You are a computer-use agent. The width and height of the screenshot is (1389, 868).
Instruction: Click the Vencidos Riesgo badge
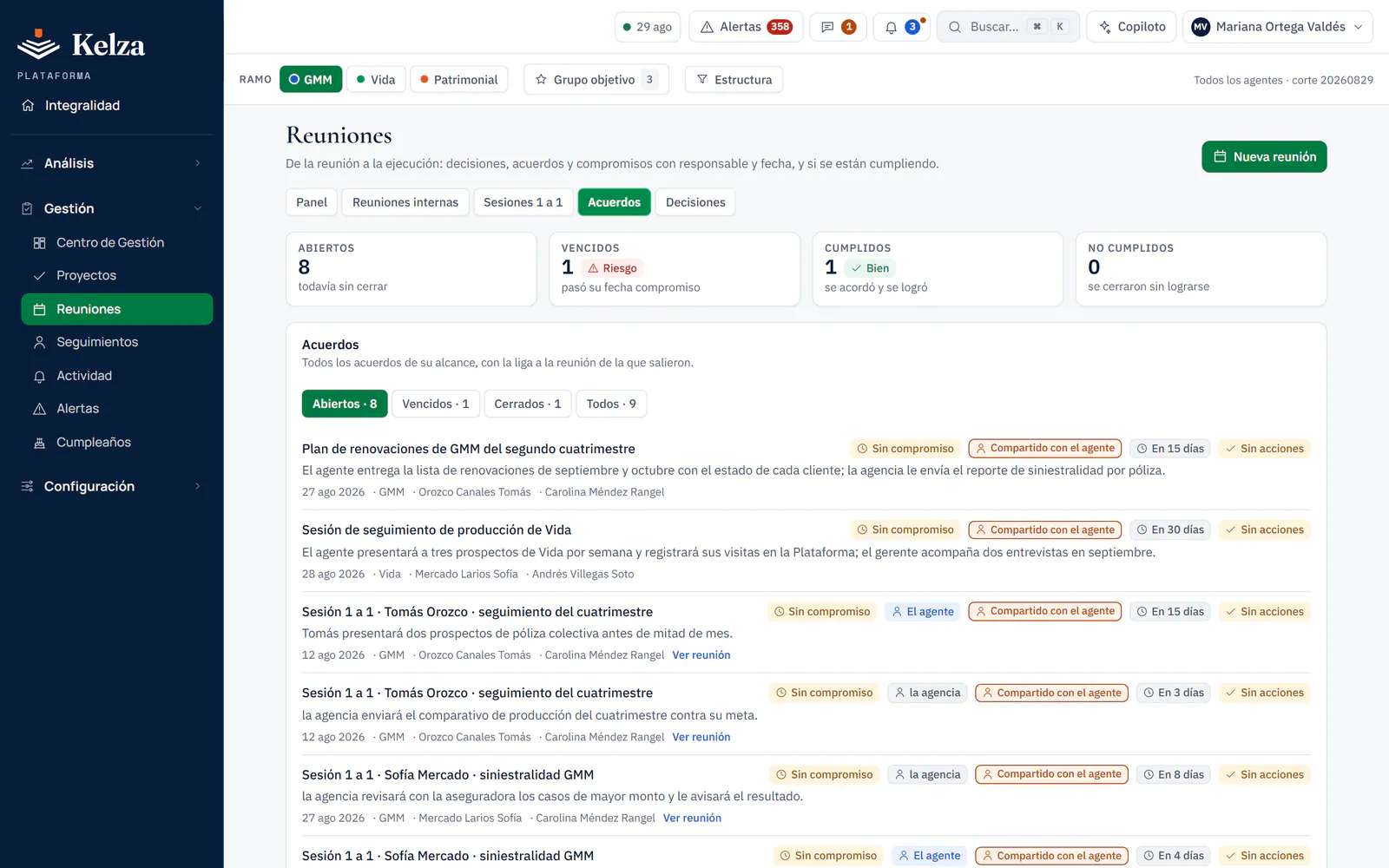click(612, 268)
